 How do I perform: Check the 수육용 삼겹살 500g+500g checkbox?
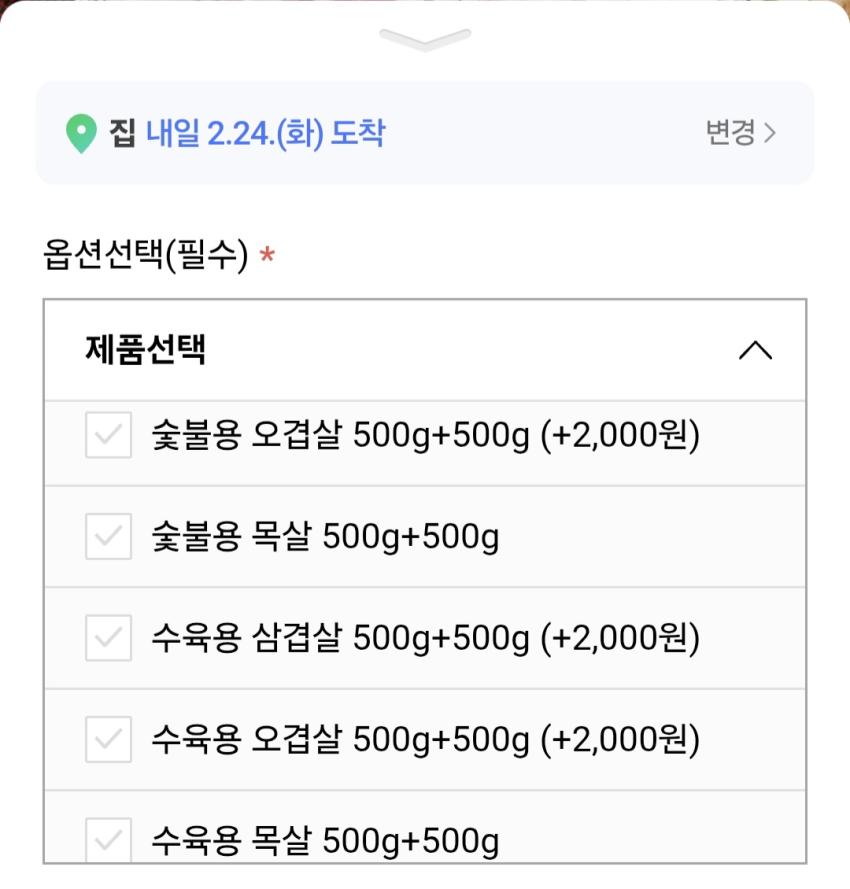pos(108,638)
